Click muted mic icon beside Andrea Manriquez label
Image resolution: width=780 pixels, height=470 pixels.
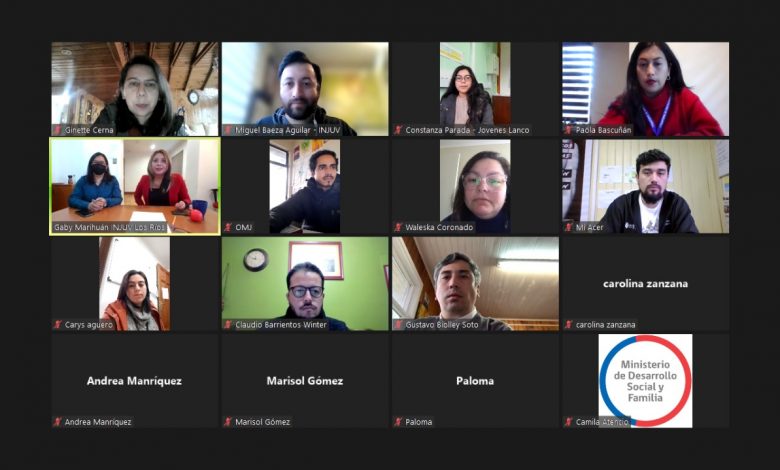[x=58, y=422]
